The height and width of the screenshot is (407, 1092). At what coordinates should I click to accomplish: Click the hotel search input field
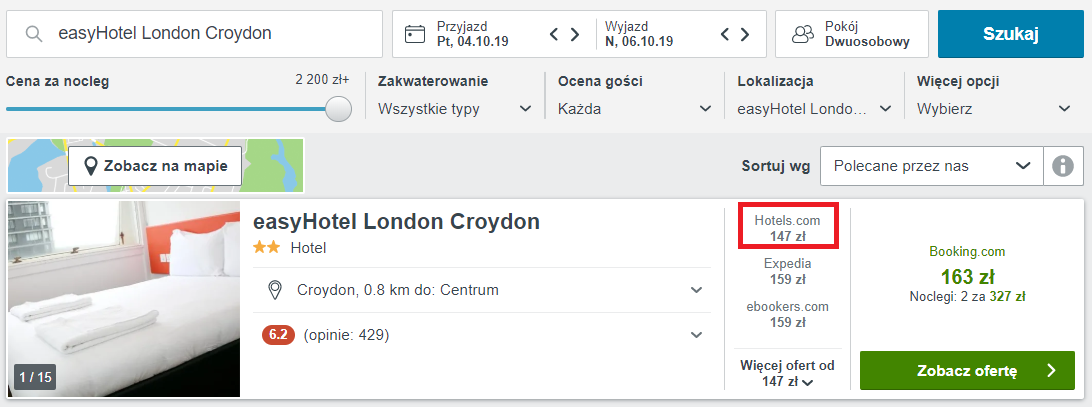tap(210, 34)
